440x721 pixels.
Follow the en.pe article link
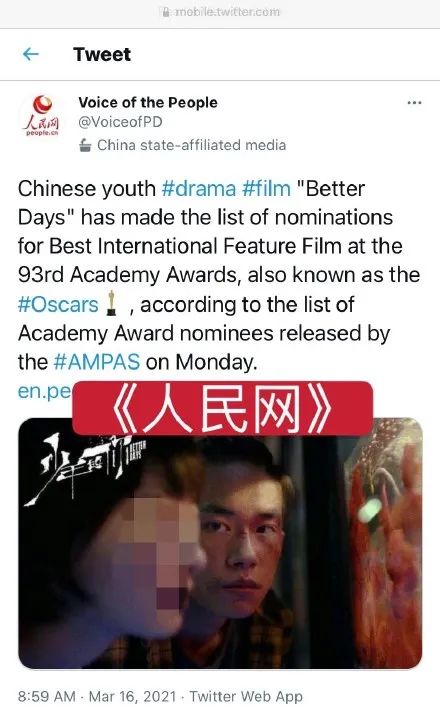tap(45, 391)
